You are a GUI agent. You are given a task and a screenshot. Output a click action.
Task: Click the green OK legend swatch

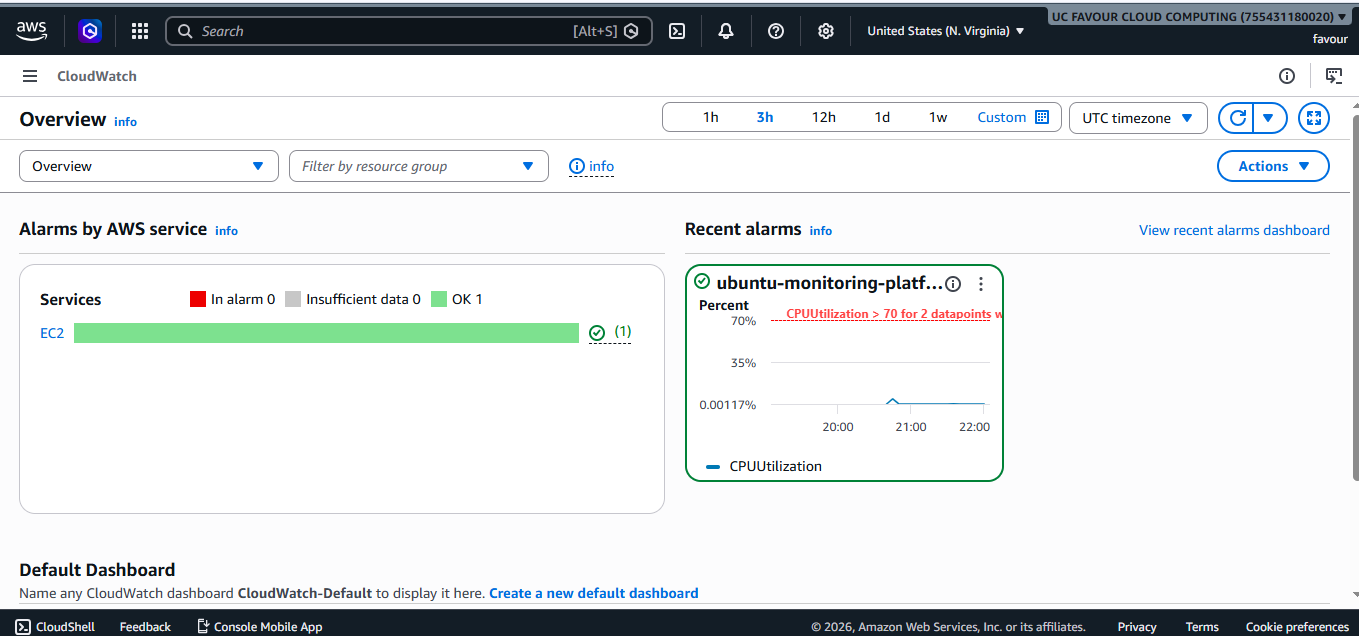click(439, 299)
